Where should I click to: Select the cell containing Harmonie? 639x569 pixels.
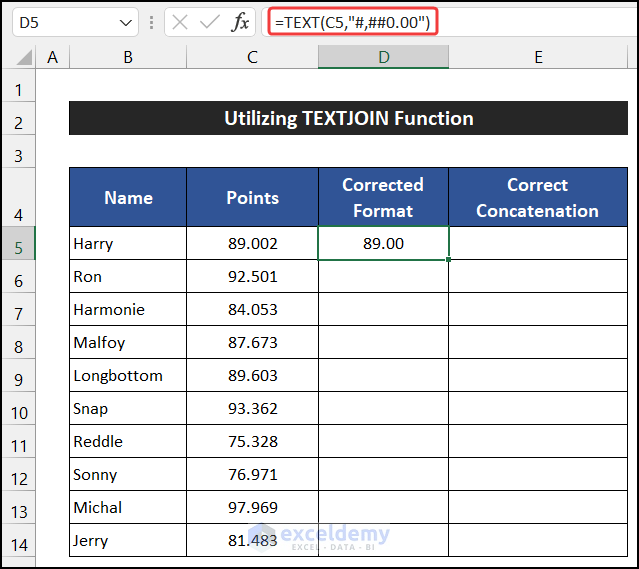point(127,310)
